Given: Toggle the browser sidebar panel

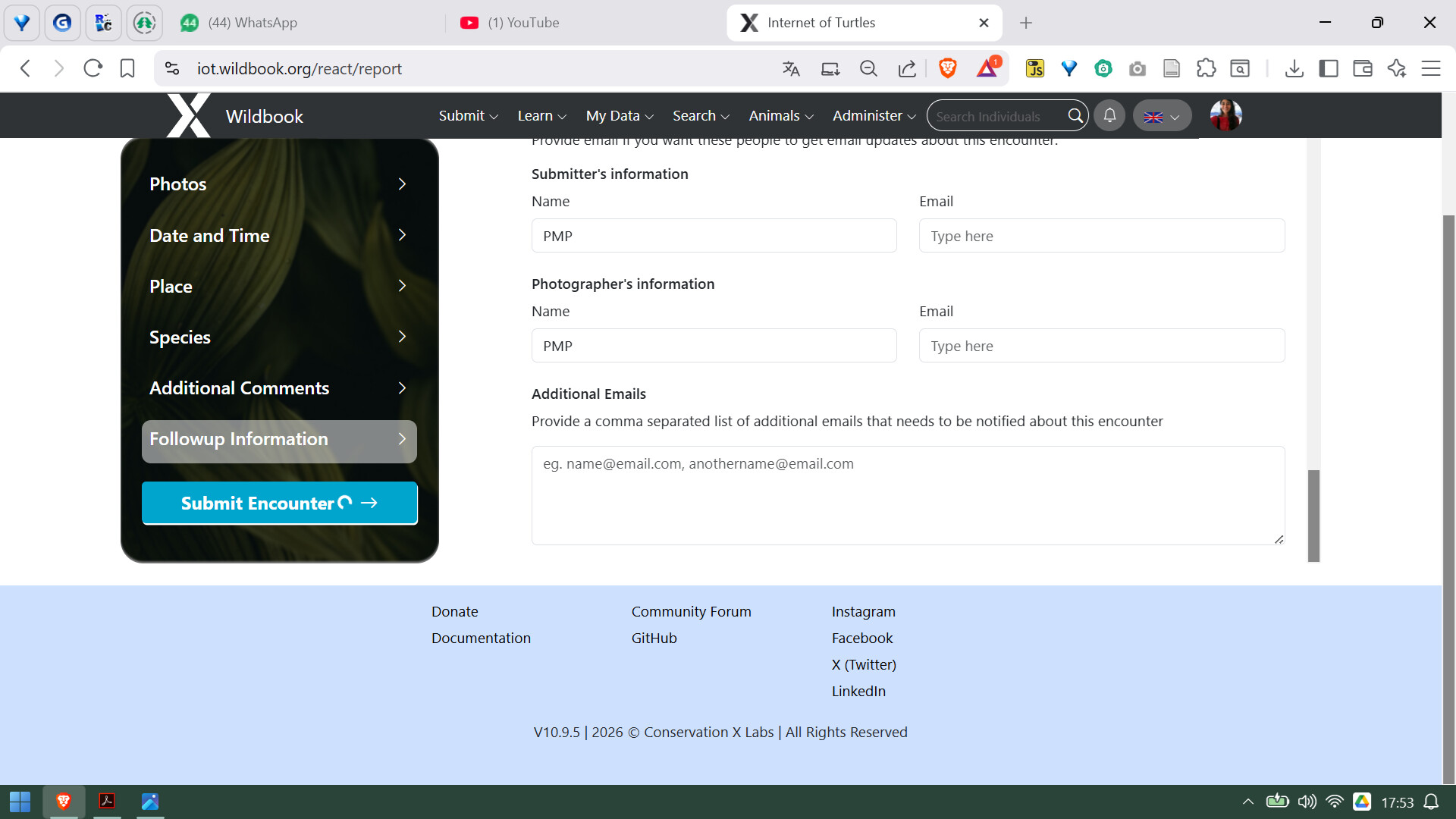Looking at the screenshot, I should (1329, 69).
